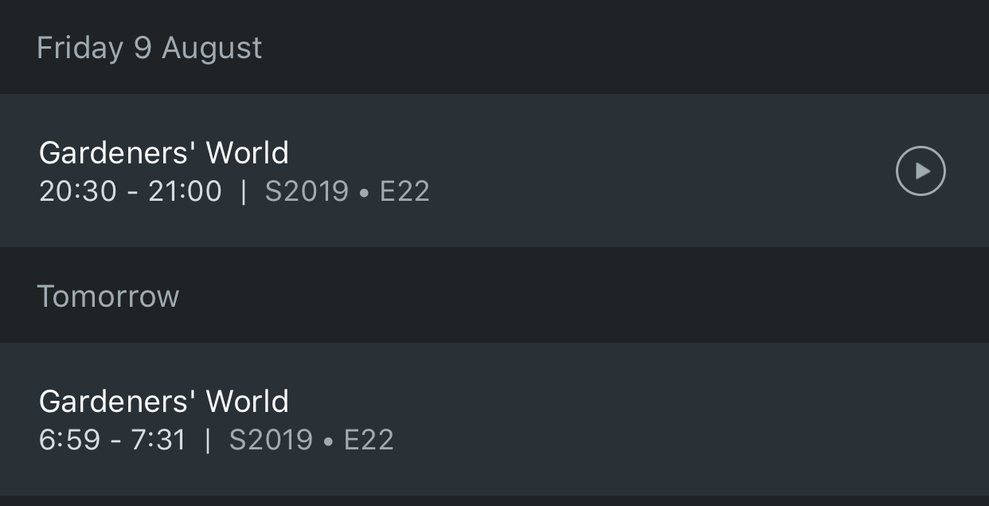Play the Friday Gardeners' World episode
The height and width of the screenshot is (506, 989).
pos(920,171)
